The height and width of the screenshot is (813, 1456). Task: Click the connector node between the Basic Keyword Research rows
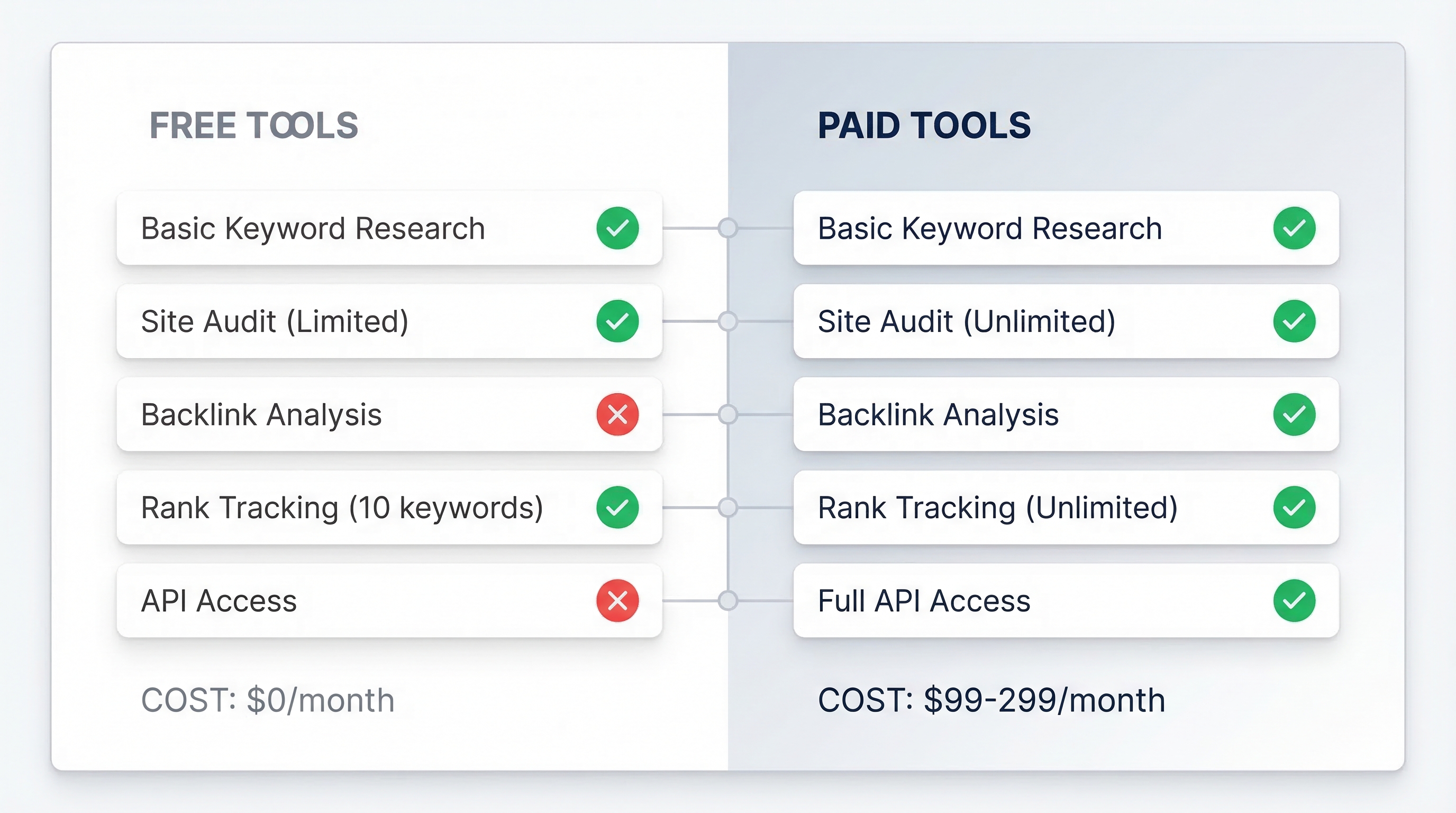(x=728, y=228)
